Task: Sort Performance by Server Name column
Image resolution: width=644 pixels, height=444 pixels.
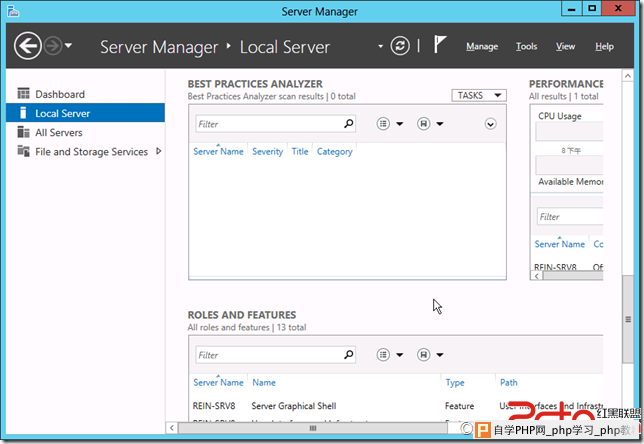Action: point(559,244)
